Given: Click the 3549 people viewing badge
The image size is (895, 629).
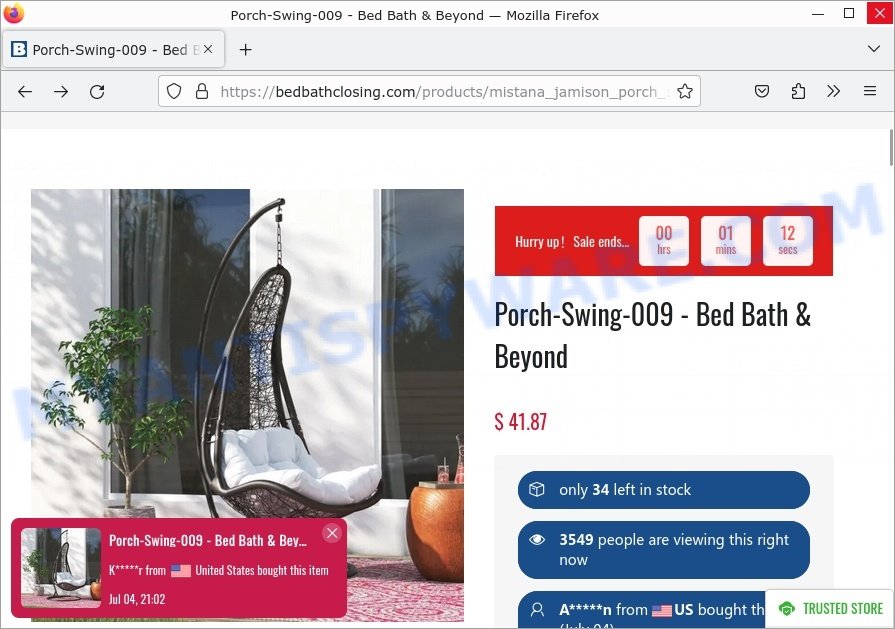Looking at the screenshot, I should 663,550.
